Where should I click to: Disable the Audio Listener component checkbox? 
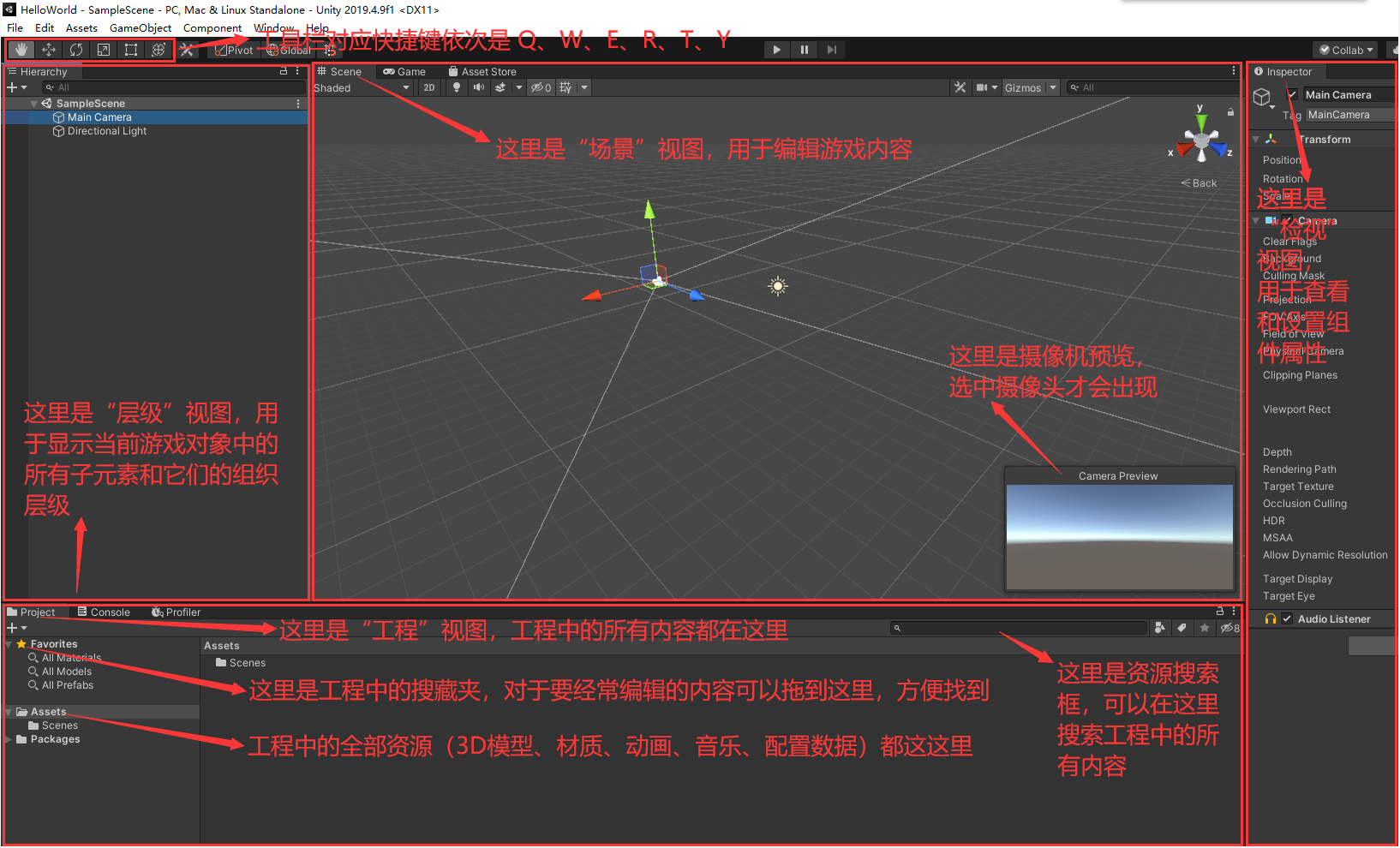tap(1287, 618)
